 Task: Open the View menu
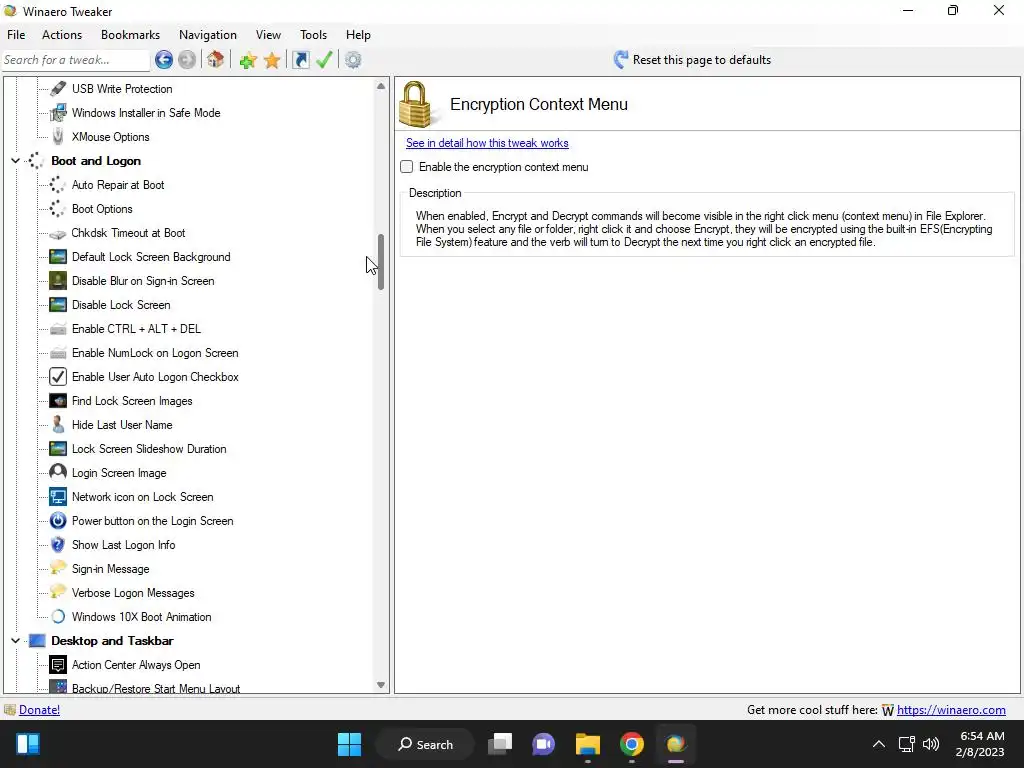point(268,35)
